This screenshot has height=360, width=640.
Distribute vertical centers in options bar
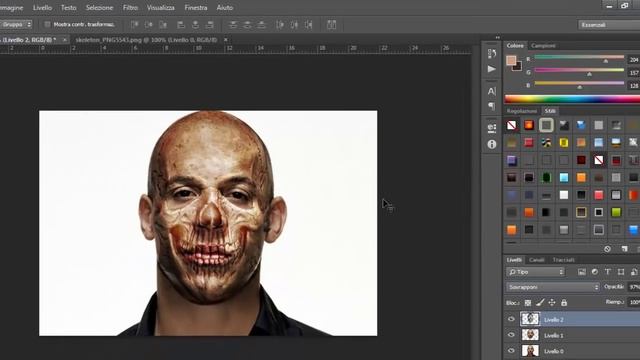[247, 25]
